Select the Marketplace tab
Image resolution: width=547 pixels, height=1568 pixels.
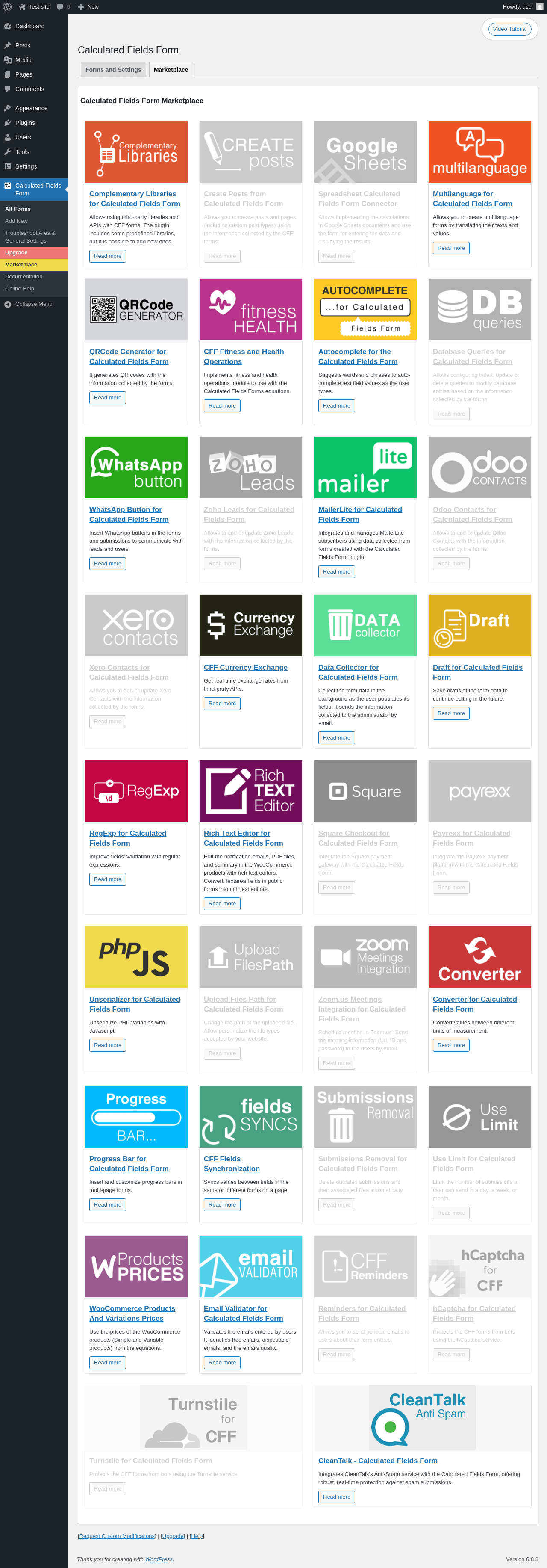[x=171, y=70]
